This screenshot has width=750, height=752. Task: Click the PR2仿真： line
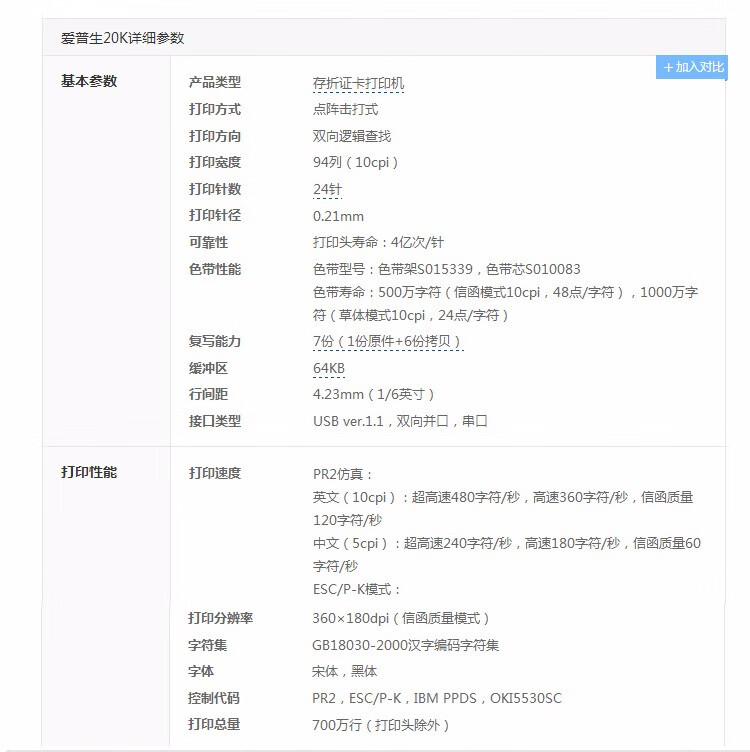pyautogui.click(x=343, y=474)
